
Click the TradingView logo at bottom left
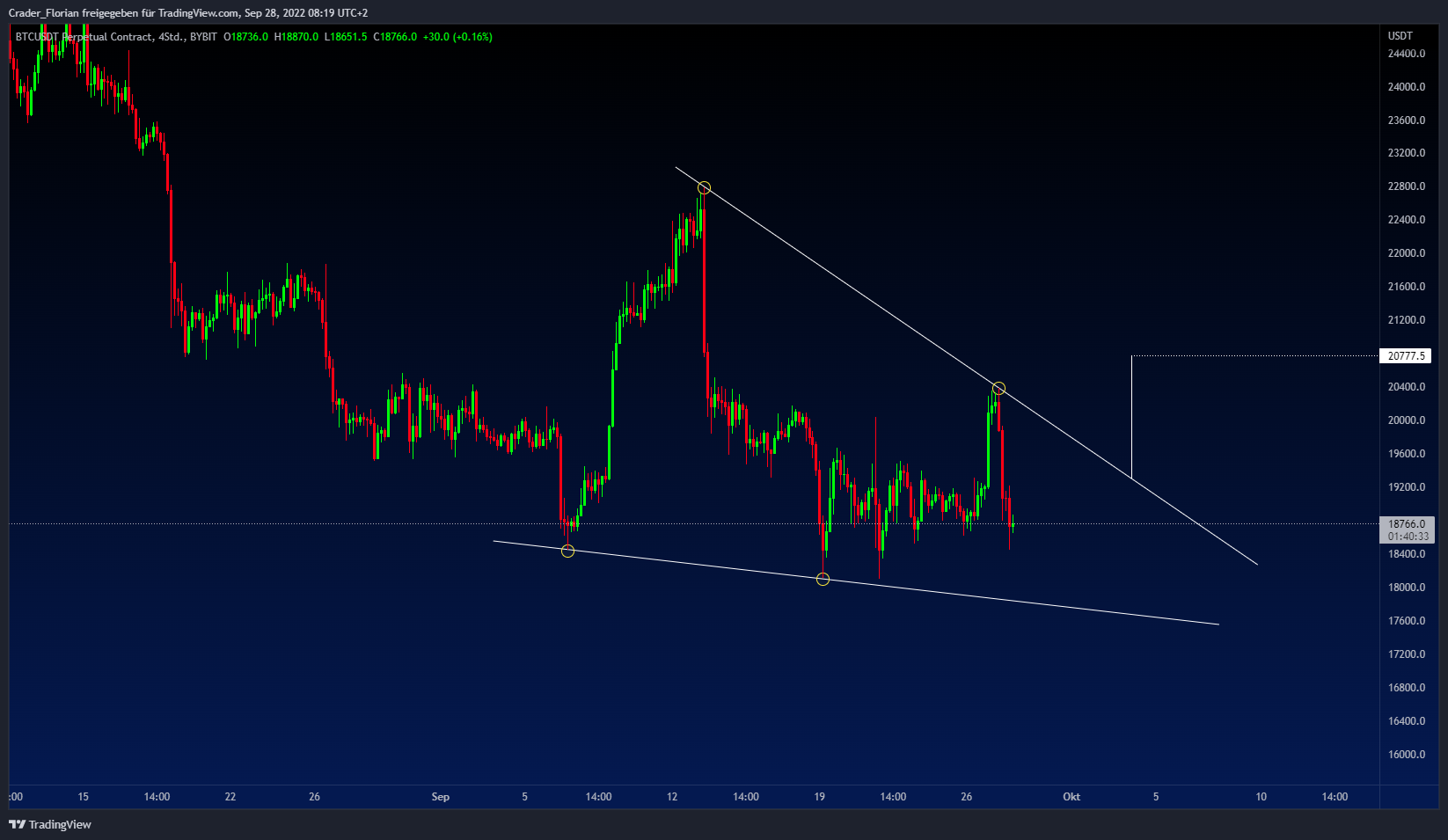pyautogui.click(x=50, y=824)
